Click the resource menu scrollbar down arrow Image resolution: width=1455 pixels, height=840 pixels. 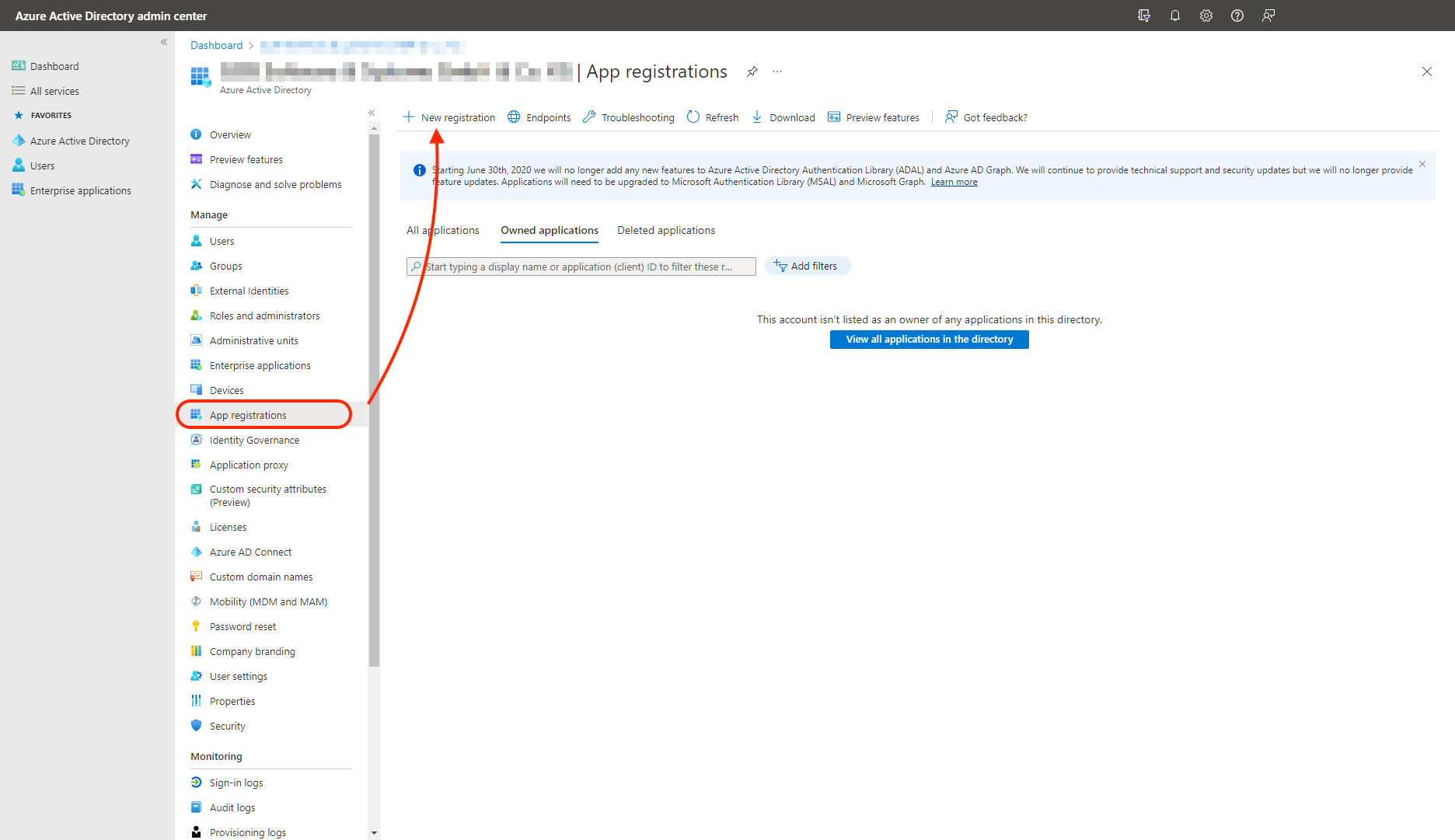(x=374, y=833)
